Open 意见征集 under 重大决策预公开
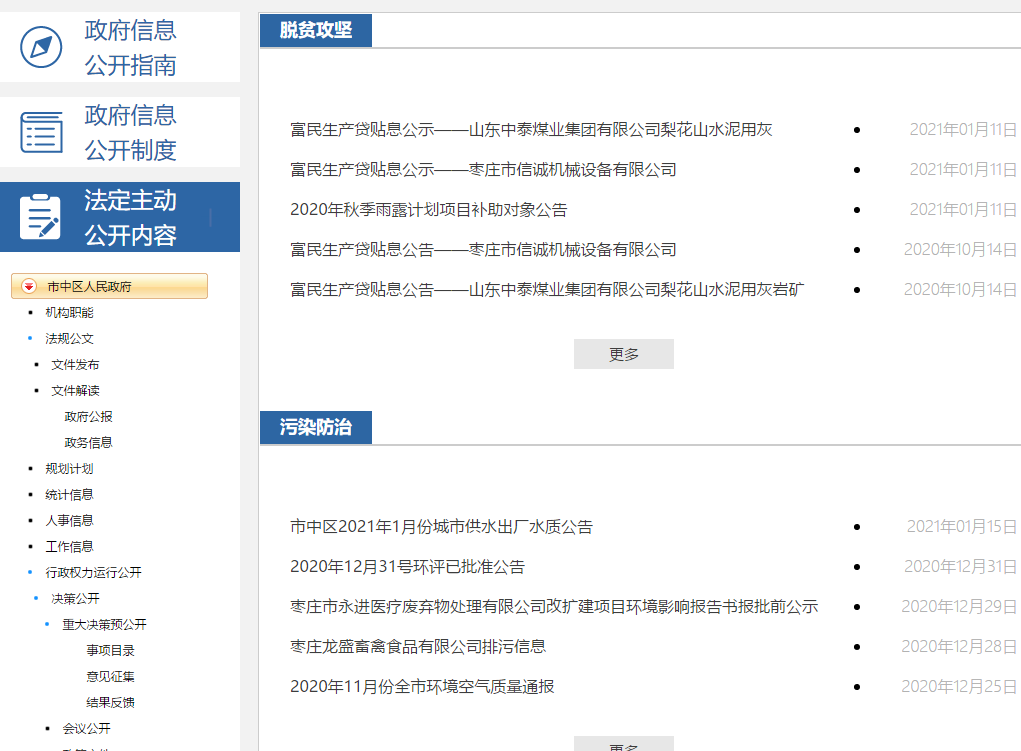This screenshot has width=1021, height=751. tap(110, 677)
